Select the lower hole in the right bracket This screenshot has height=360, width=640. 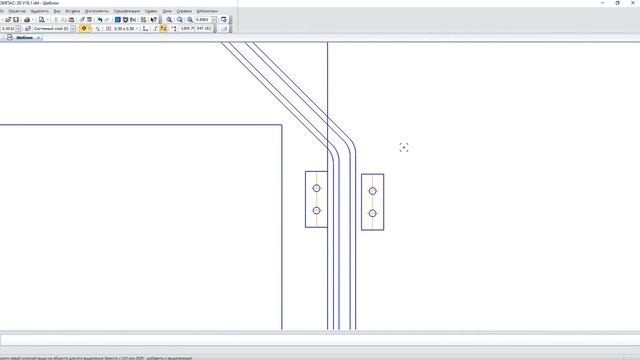[x=372, y=213]
